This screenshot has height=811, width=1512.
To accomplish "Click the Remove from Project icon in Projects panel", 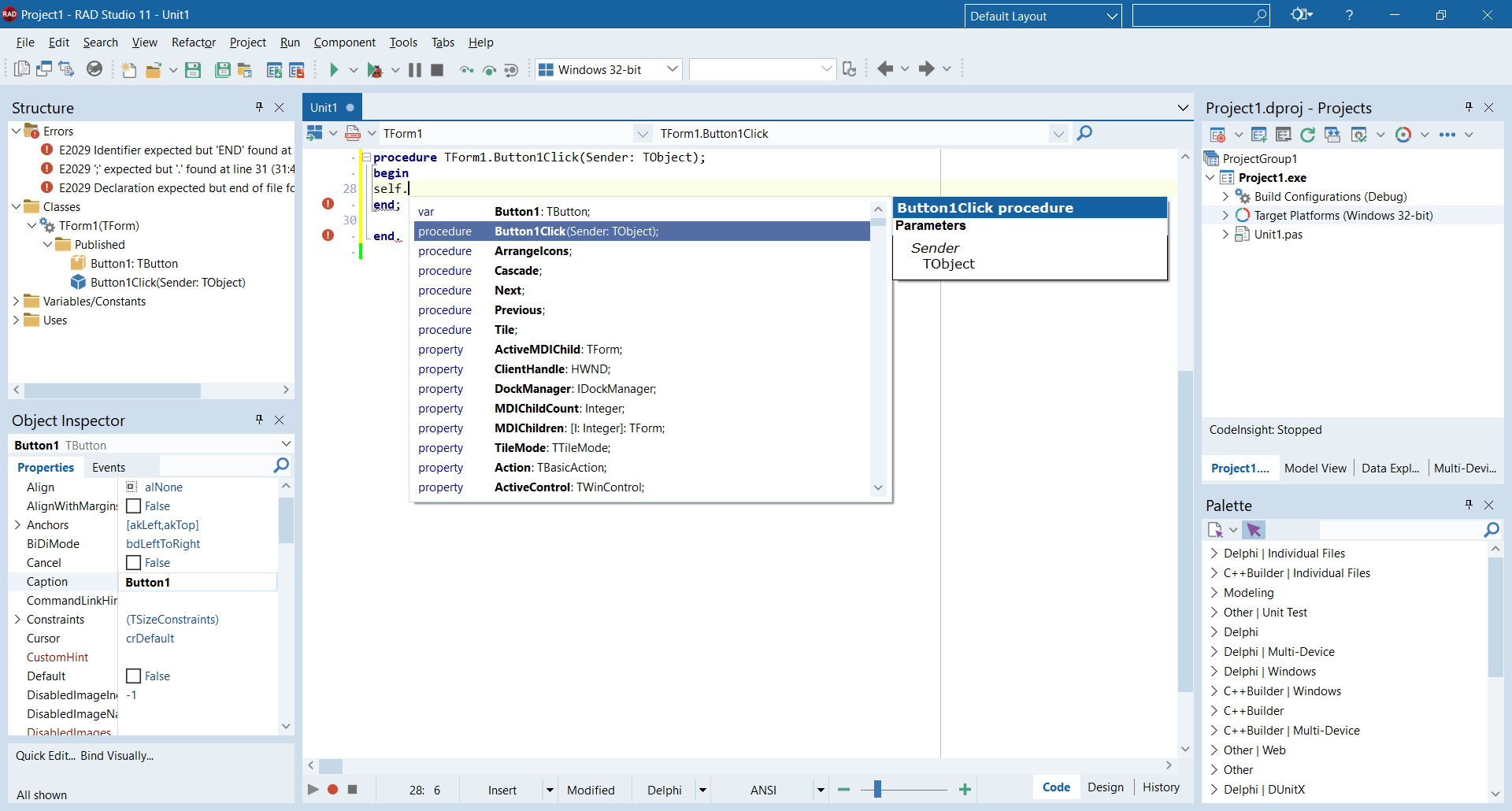I will click(x=1284, y=135).
